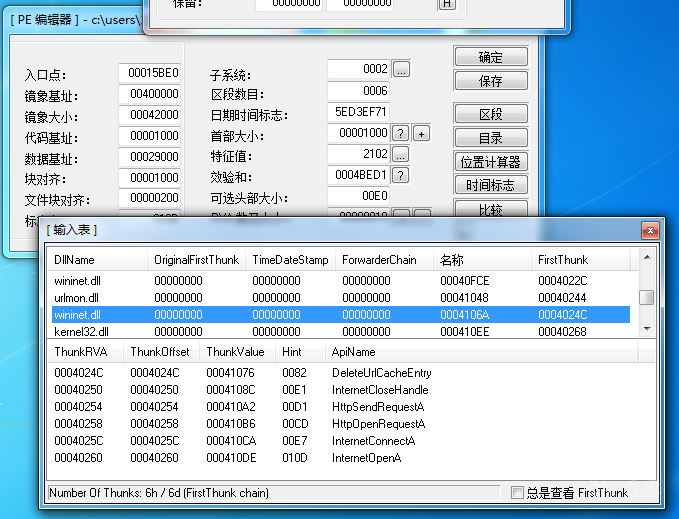Click FirstThunk value 00040268
The height and width of the screenshot is (519, 679).
562,332
